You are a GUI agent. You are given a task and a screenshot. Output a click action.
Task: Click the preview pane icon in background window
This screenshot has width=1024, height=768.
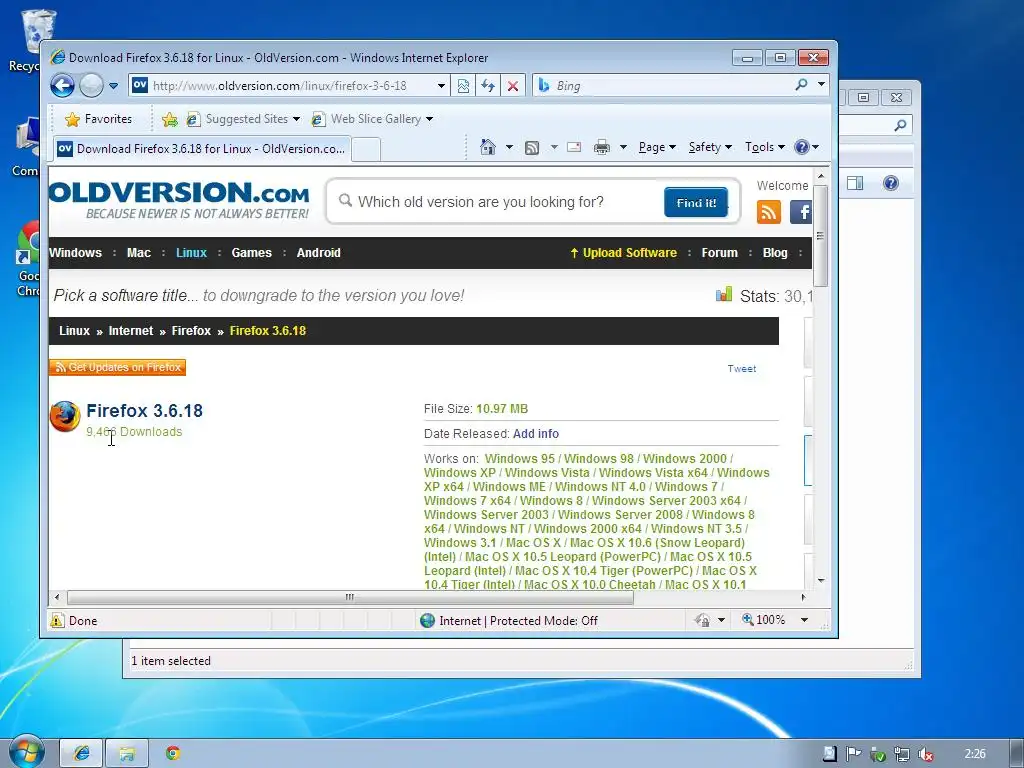(855, 183)
